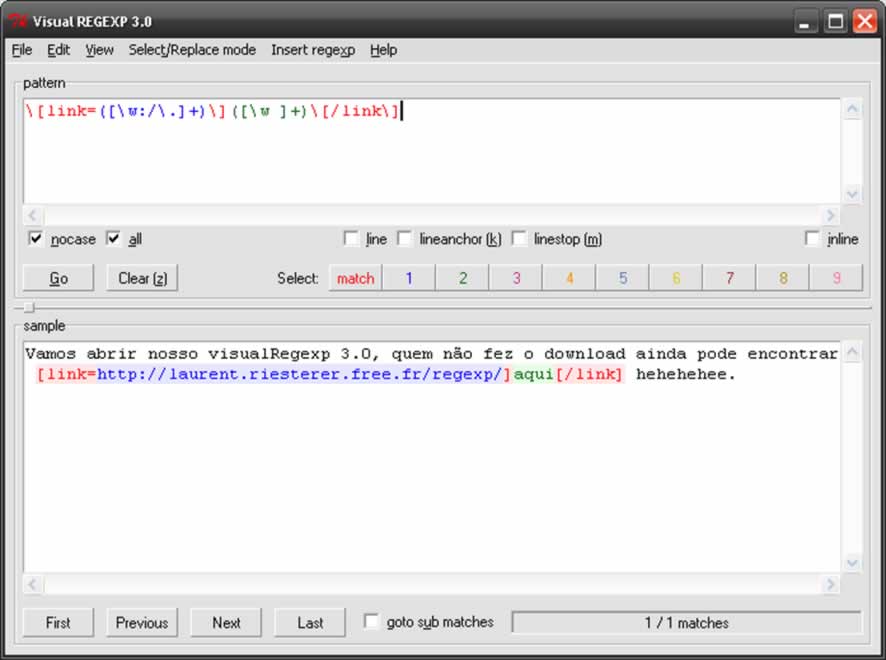
Task: Open the Insert regexp menu
Action: tap(312, 50)
